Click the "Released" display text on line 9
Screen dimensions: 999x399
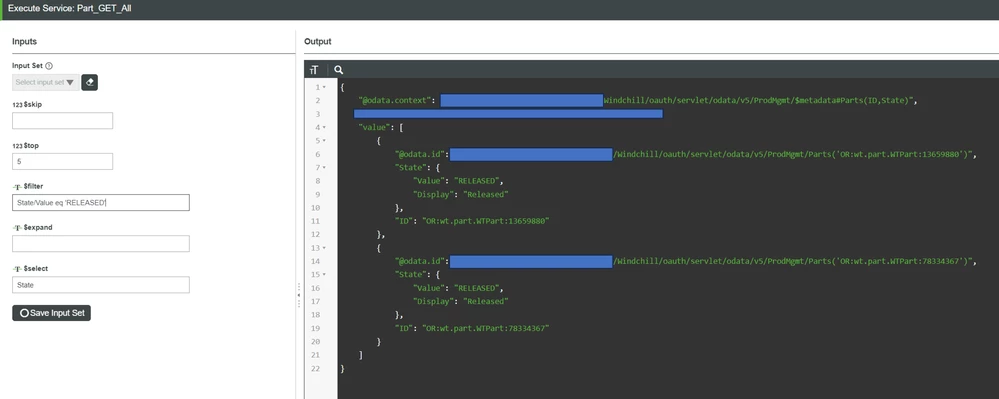[485, 194]
